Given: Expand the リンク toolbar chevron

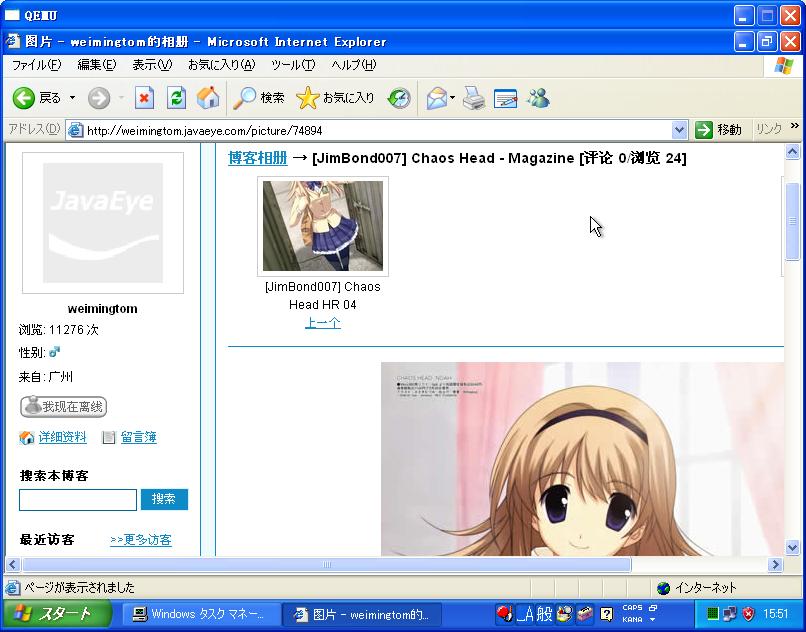Looking at the screenshot, I should [x=795, y=125].
